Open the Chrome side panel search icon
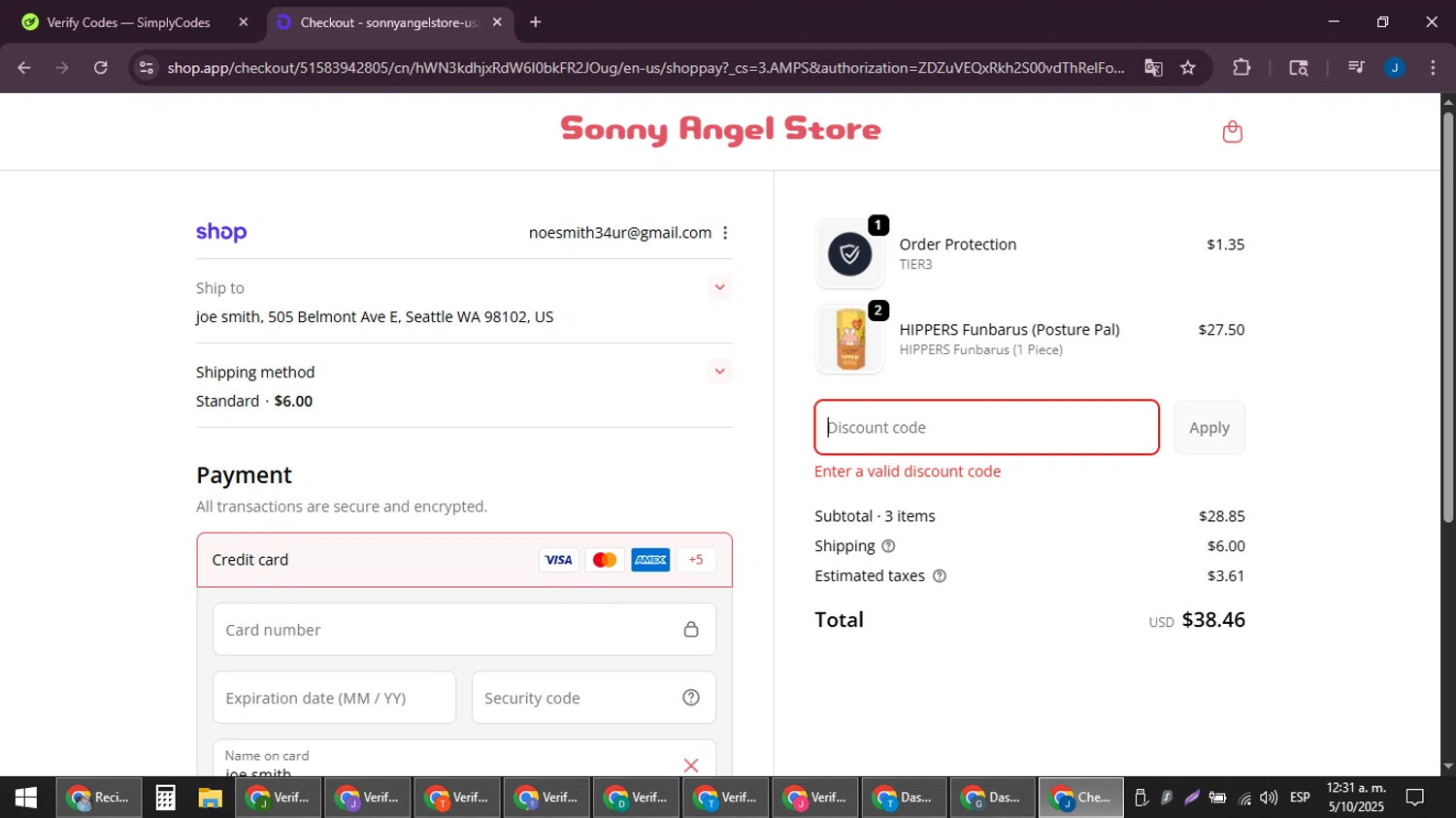This screenshot has width=1456, height=818. click(x=1299, y=68)
